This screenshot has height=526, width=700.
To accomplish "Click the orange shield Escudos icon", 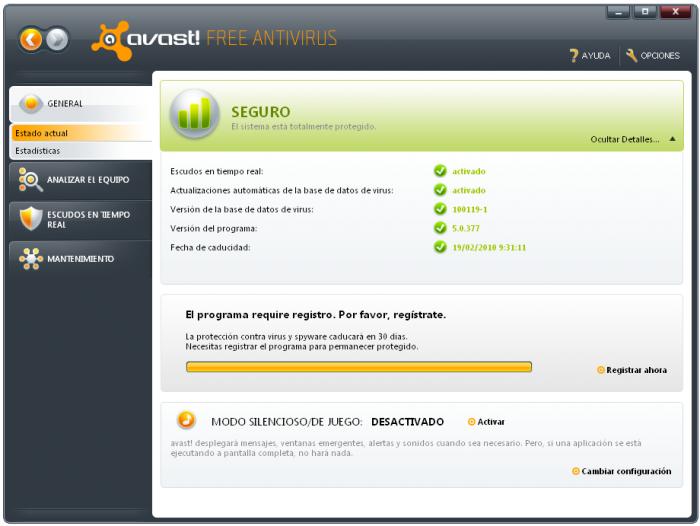I will 31,219.
